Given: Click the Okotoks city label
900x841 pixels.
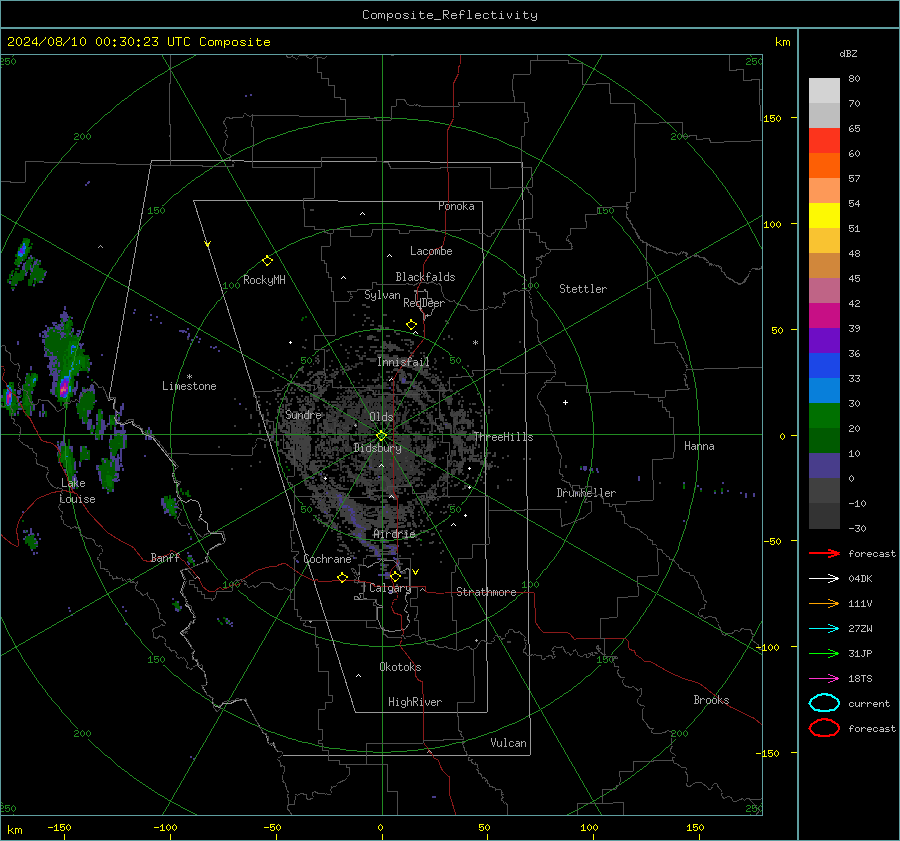Looking at the screenshot, I should [400, 667].
